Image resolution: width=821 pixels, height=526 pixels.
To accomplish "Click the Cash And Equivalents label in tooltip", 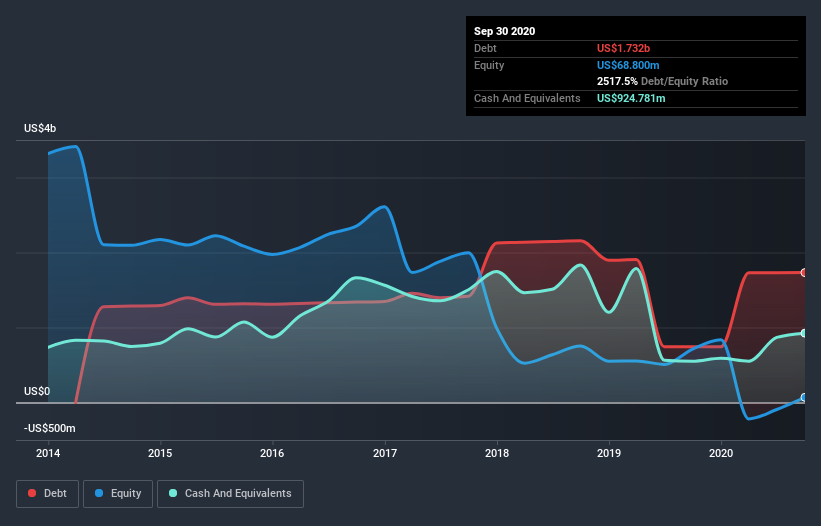I will pos(527,98).
